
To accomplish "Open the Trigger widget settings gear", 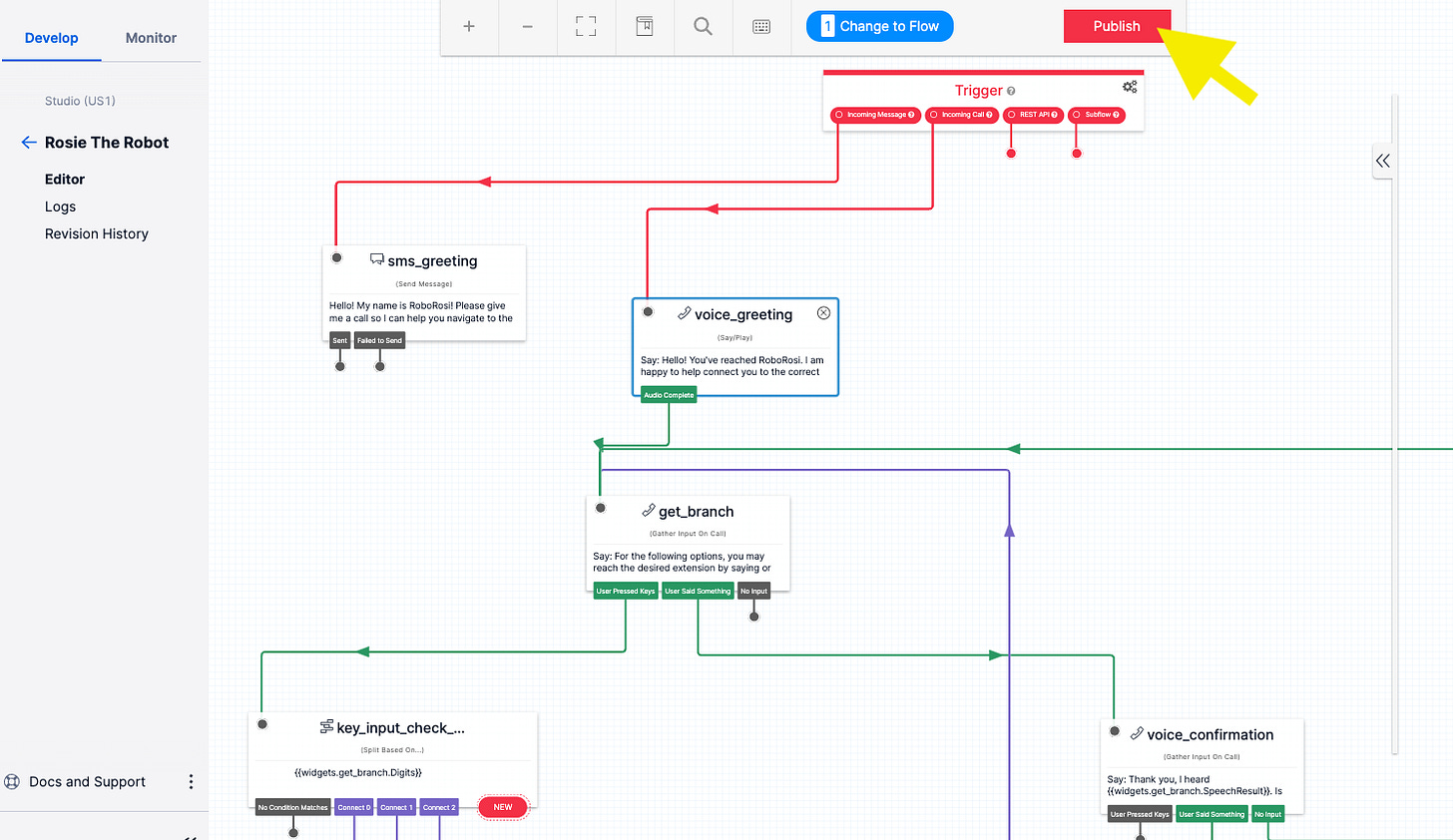I will pyautogui.click(x=1129, y=88).
